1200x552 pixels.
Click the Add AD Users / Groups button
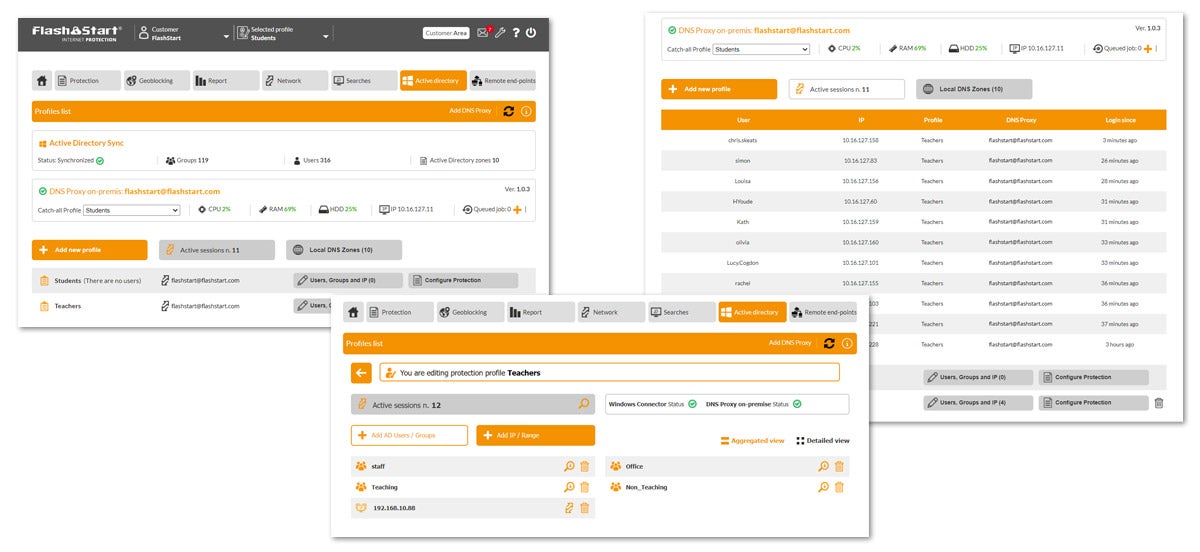click(409, 435)
